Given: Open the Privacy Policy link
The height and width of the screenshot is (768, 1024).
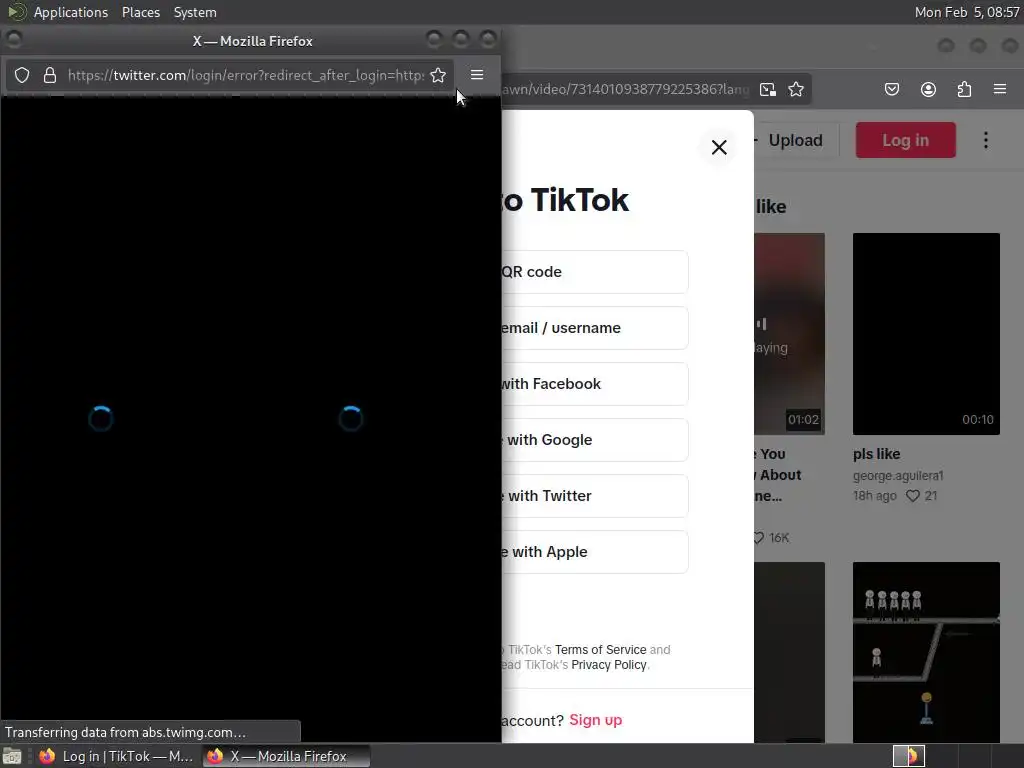Looking at the screenshot, I should (x=609, y=665).
